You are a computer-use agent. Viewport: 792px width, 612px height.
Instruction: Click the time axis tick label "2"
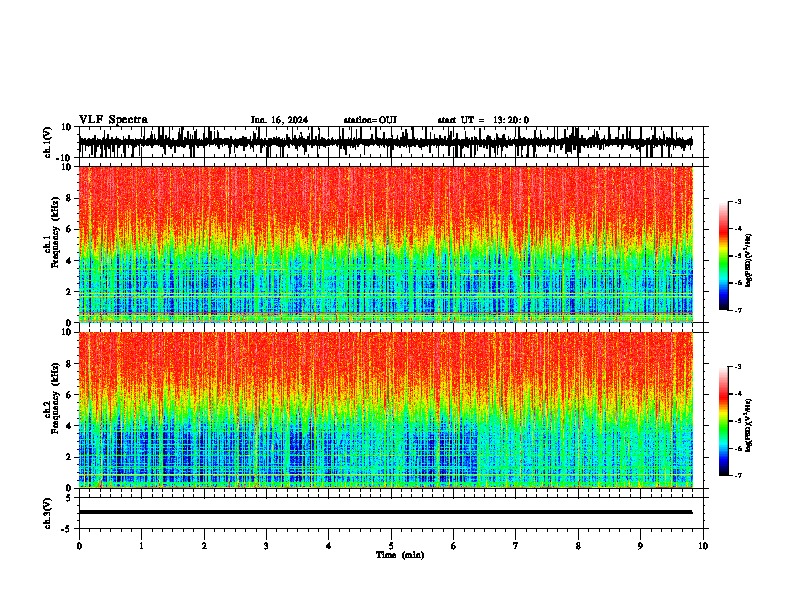tap(204, 546)
